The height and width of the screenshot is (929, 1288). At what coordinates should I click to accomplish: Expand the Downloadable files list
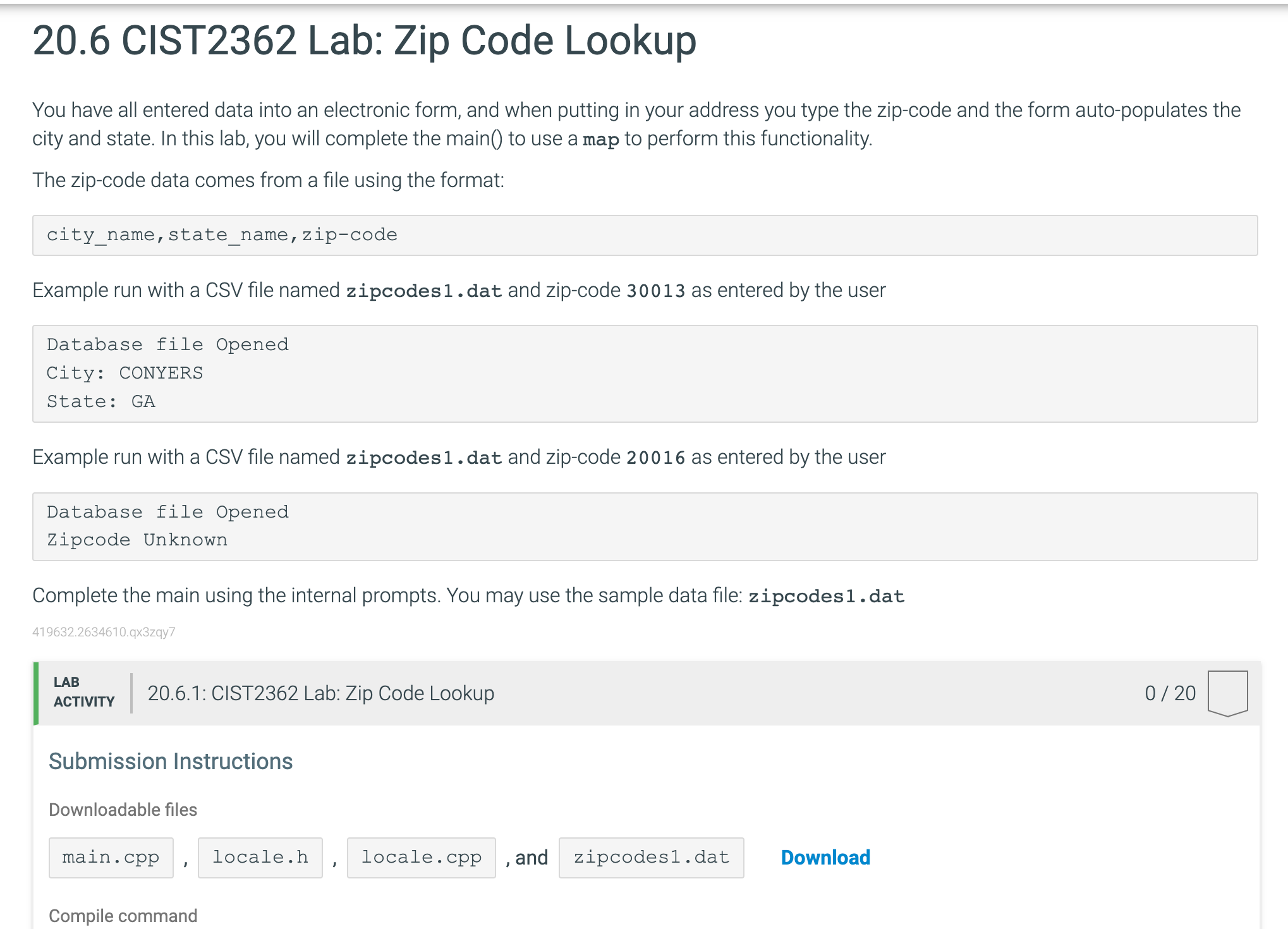(x=123, y=810)
